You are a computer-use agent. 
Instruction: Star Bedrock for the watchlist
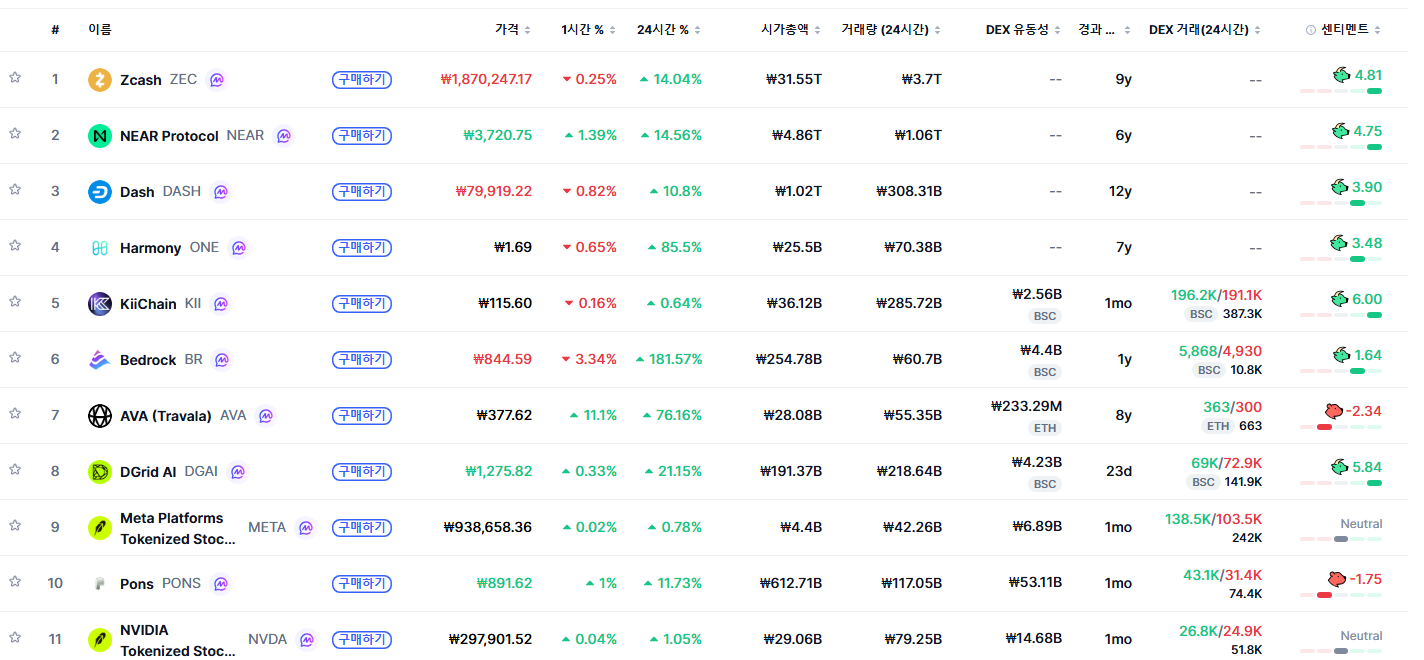click(x=15, y=358)
